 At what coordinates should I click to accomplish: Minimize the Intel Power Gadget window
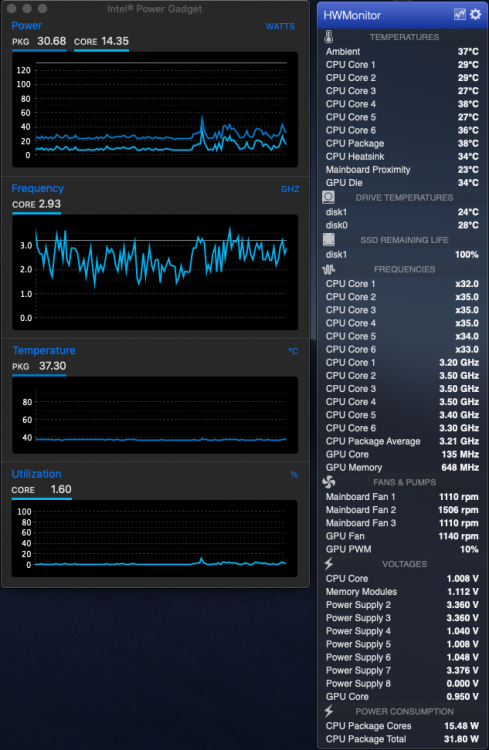point(27,9)
